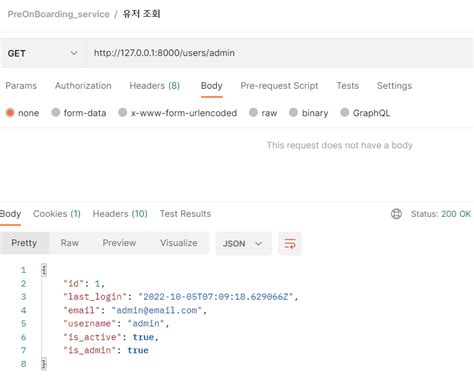Select the GraphQL body radio button
The height and width of the screenshot is (383, 474).
[345, 113]
